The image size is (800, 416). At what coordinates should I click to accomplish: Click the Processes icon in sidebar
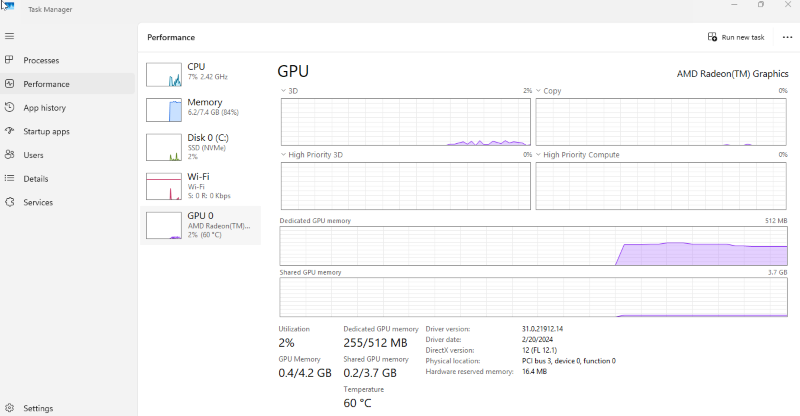(10, 60)
